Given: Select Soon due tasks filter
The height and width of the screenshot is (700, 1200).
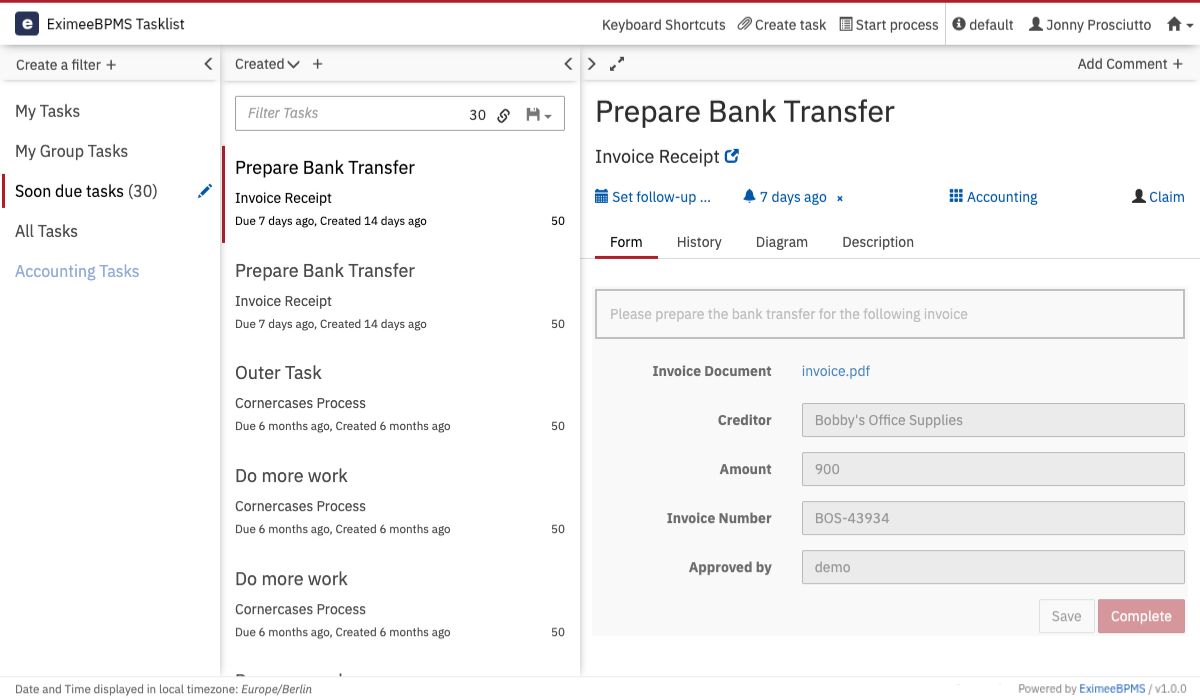Looking at the screenshot, I should [x=86, y=191].
